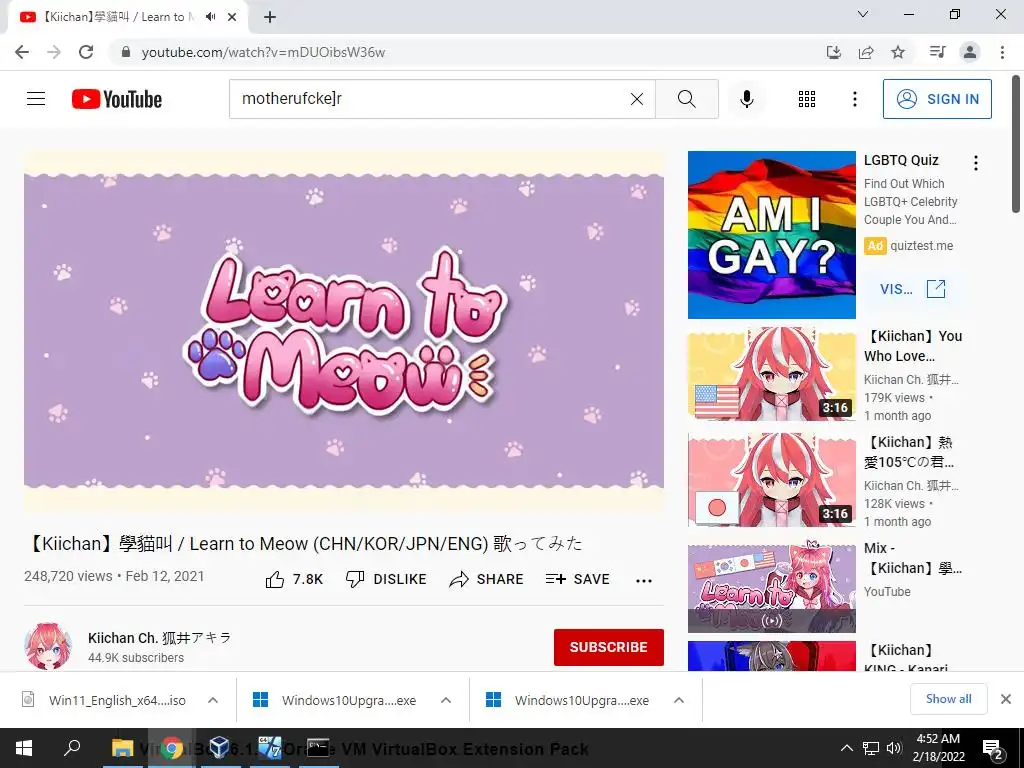Open File Explorer from taskbar
The image size is (1024, 768).
pos(122,748)
